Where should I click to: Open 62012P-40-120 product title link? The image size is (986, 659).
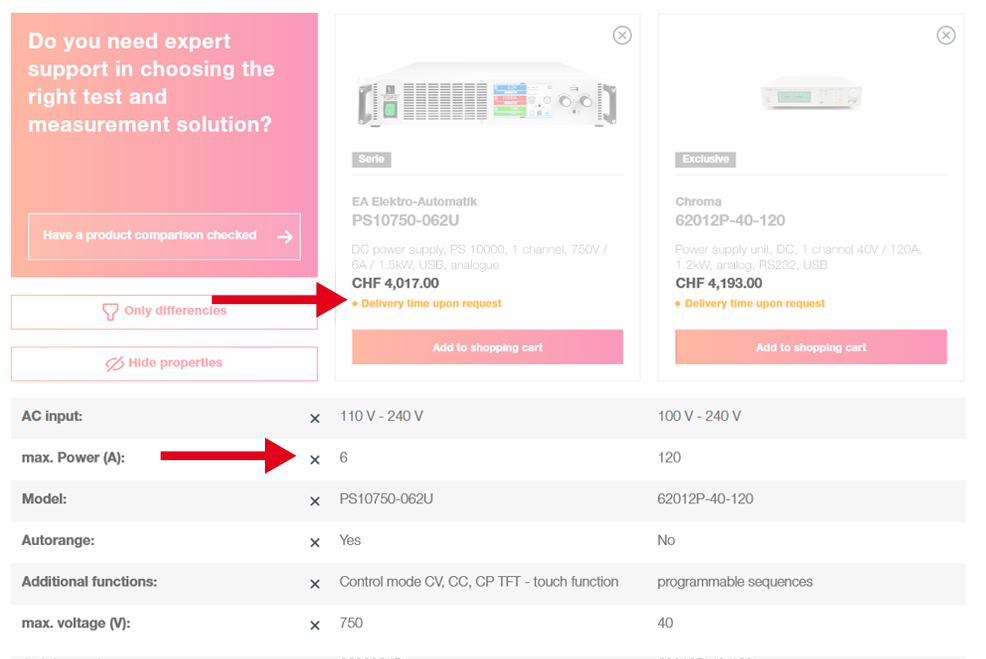pyautogui.click(x=730, y=220)
